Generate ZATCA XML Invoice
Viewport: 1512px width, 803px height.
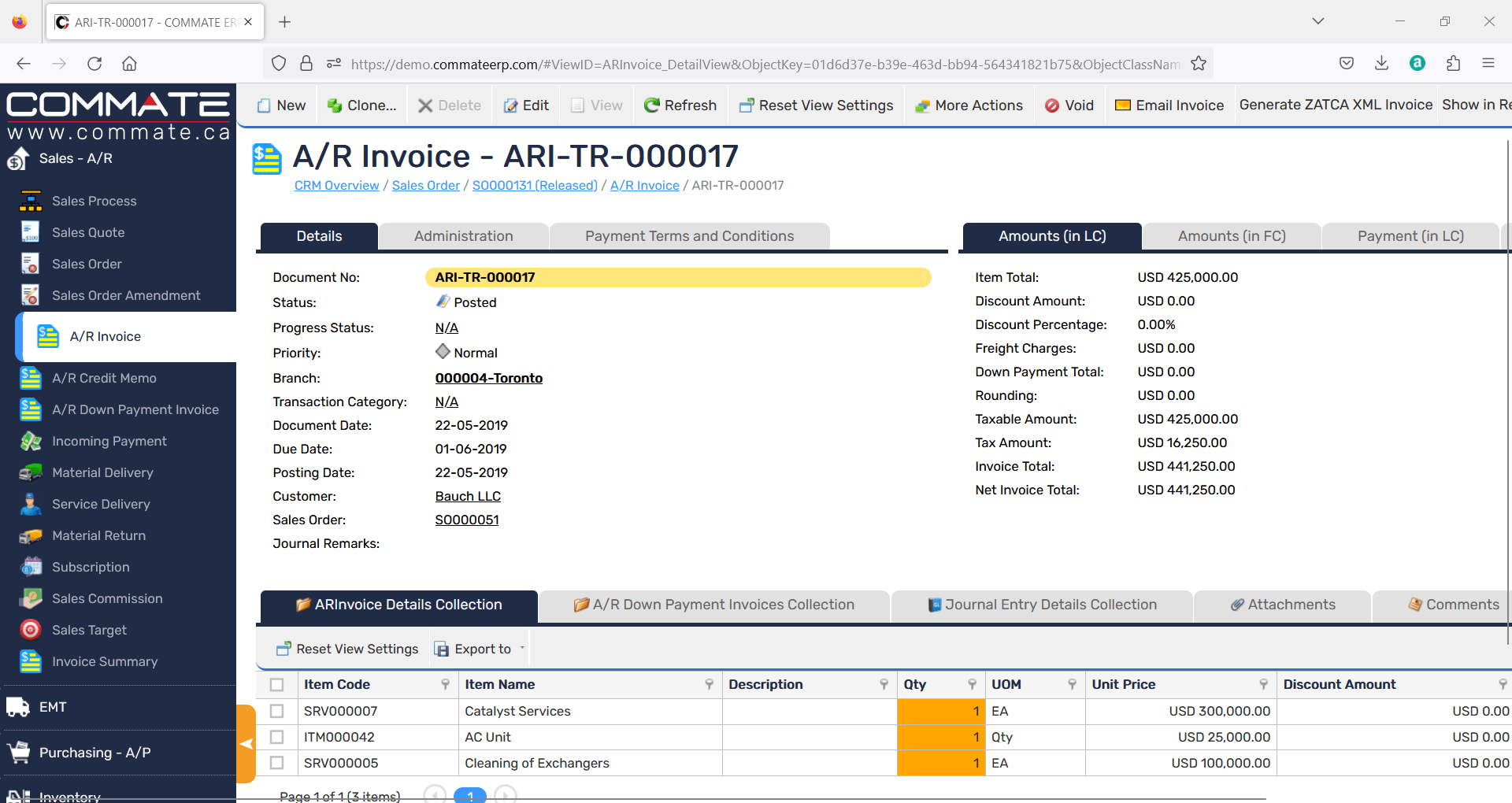click(1336, 105)
